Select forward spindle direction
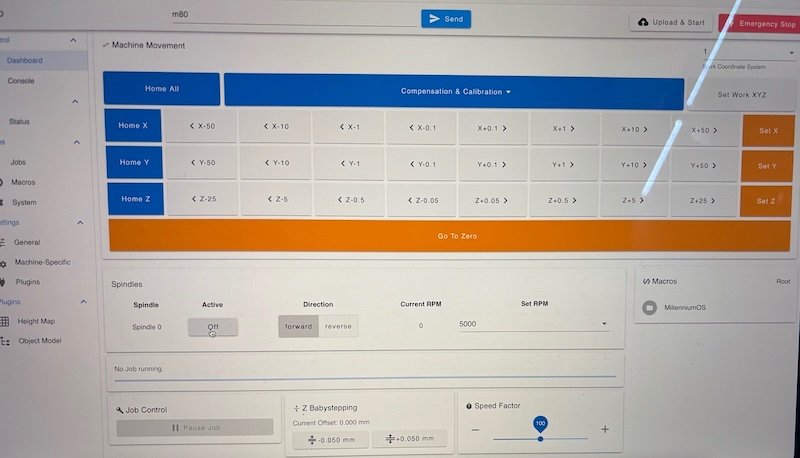Image resolution: width=800 pixels, height=458 pixels. pyautogui.click(x=298, y=326)
